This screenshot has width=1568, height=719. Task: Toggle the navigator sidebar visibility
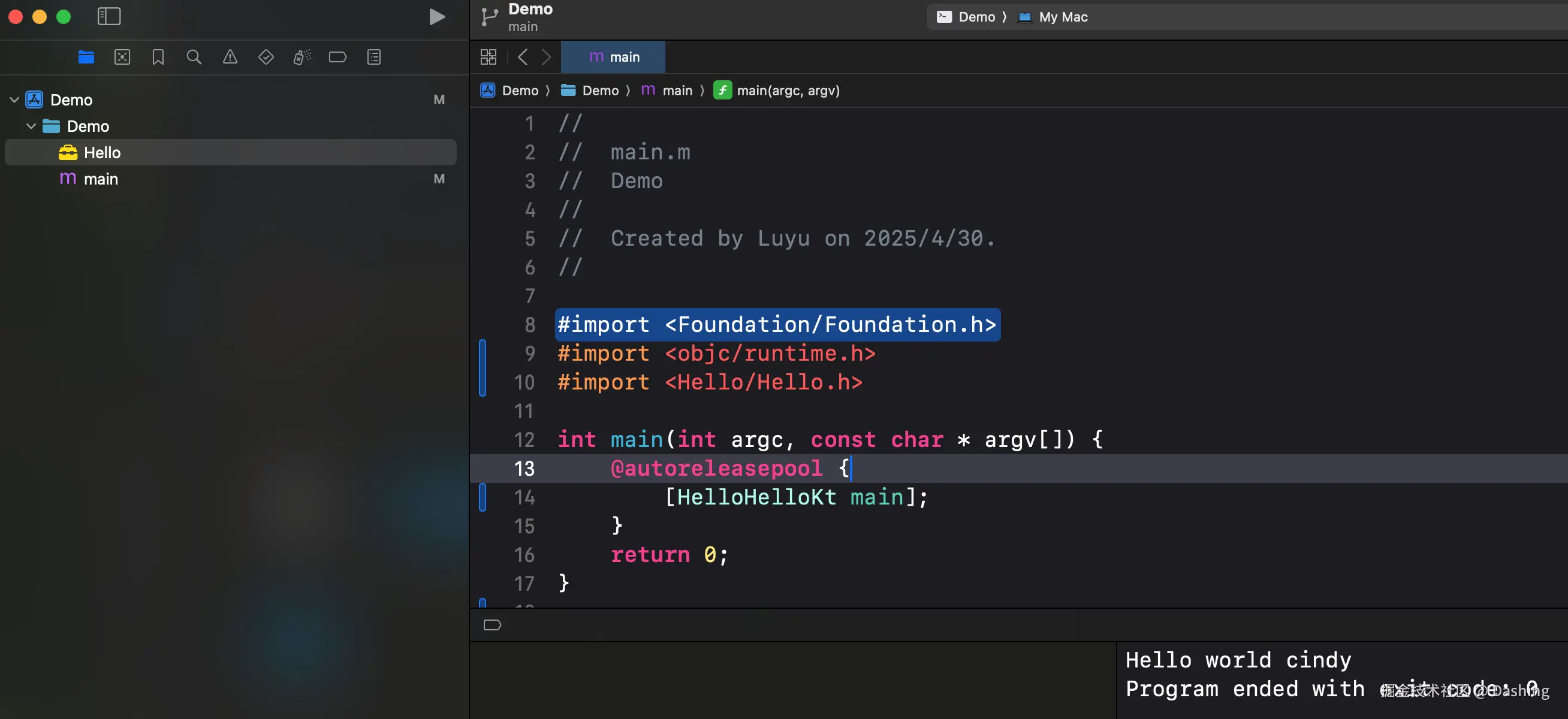[109, 16]
